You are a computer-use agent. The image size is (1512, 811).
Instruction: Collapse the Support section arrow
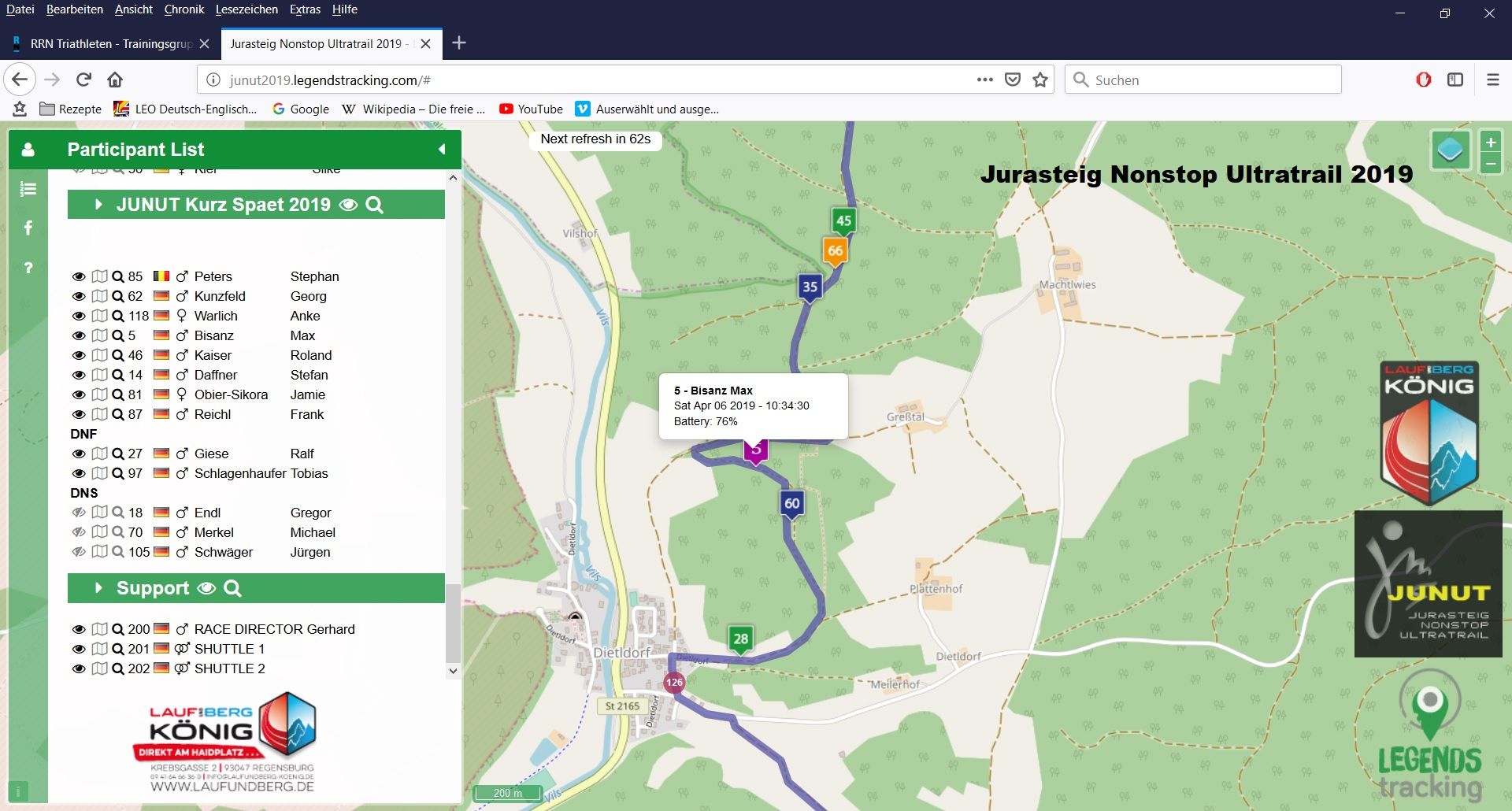(98, 588)
